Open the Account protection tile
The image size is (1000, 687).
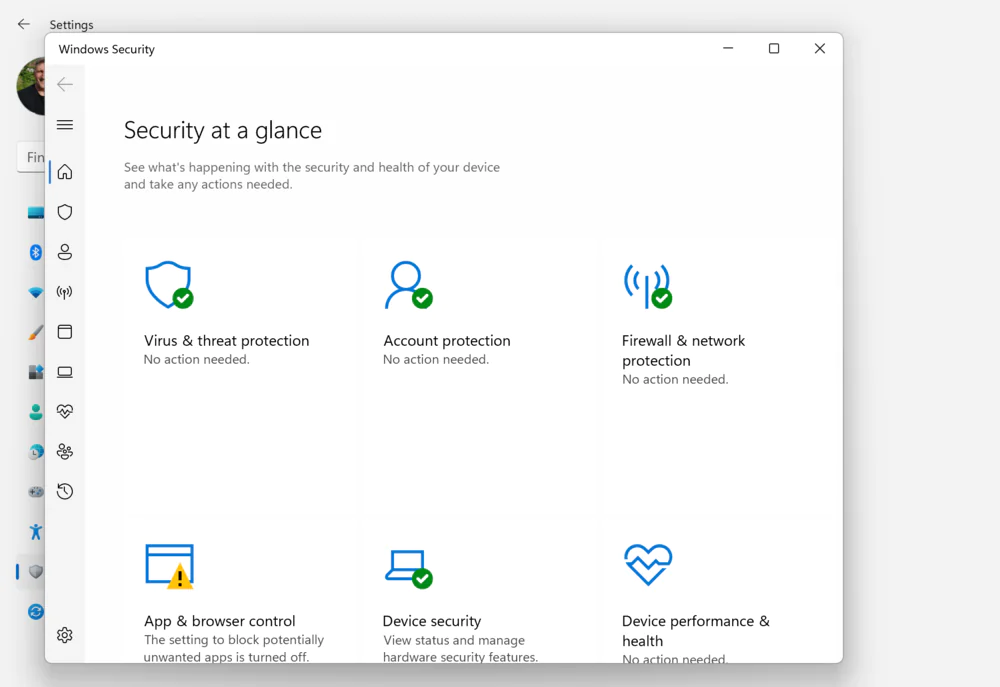point(446,340)
